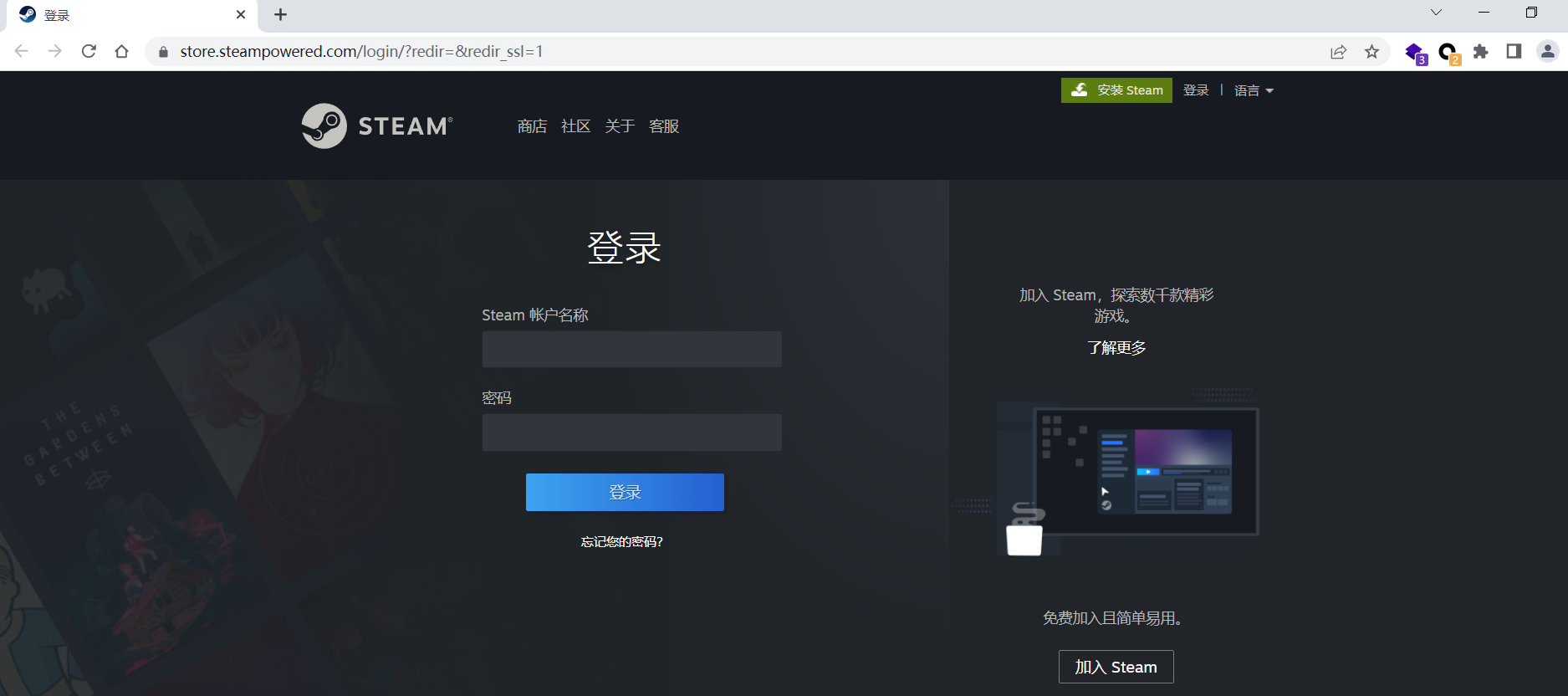The width and height of the screenshot is (1568, 696).
Task: Click the 加入 Steam button
Action: coord(1116,667)
